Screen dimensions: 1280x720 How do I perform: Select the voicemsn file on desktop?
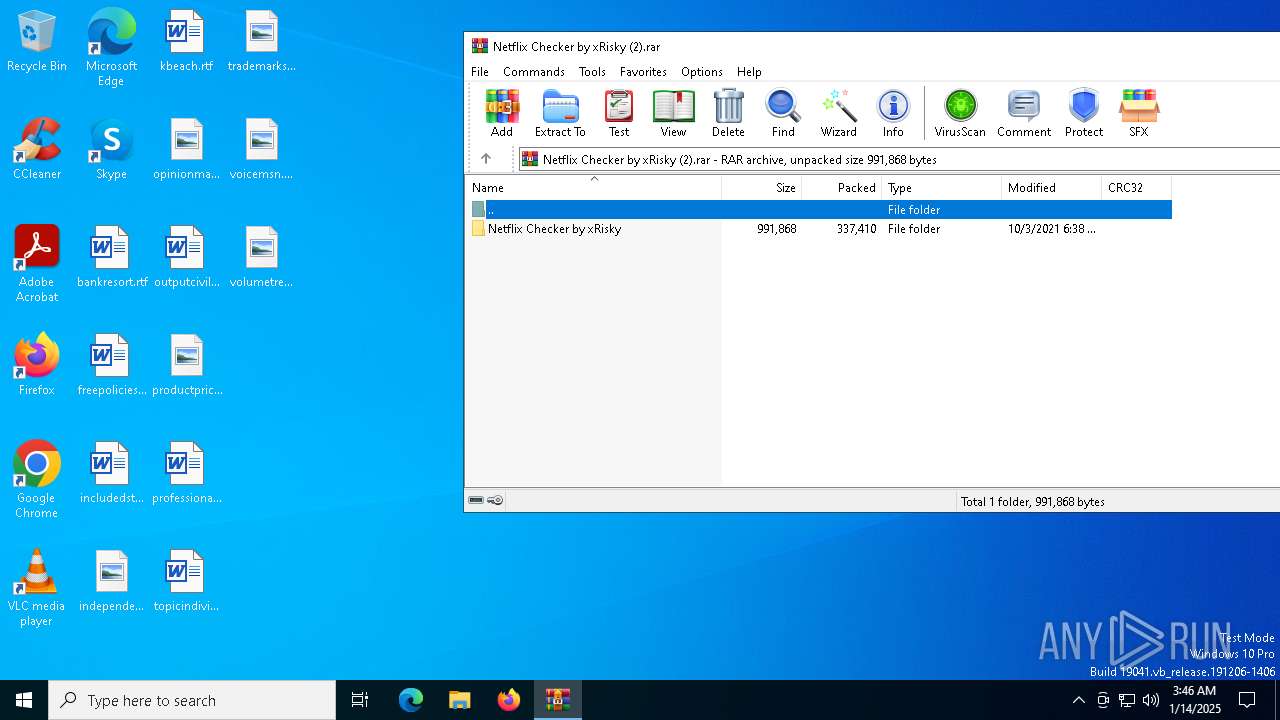pyautogui.click(x=261, y=150)
